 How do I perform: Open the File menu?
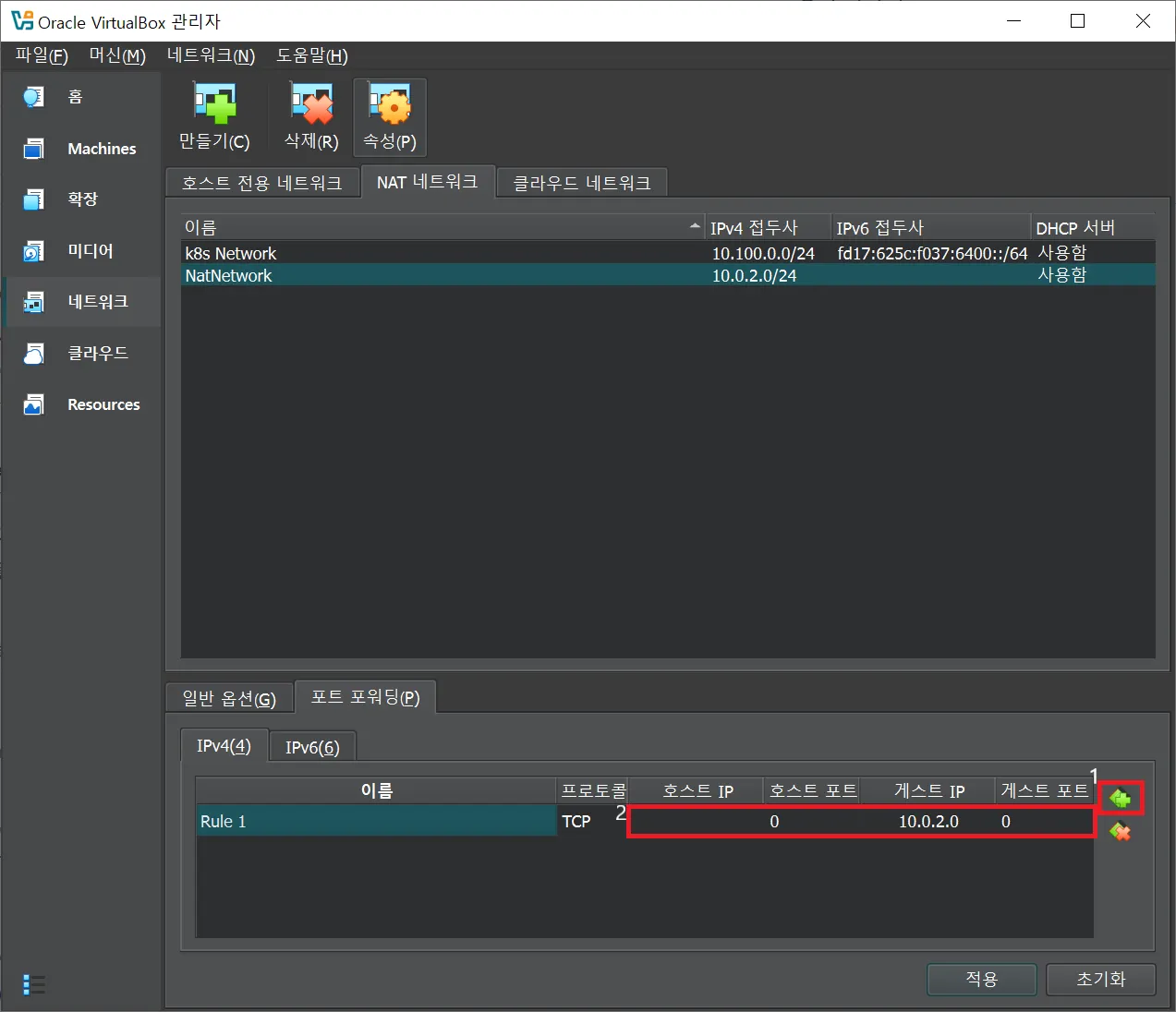pos(42,55)
